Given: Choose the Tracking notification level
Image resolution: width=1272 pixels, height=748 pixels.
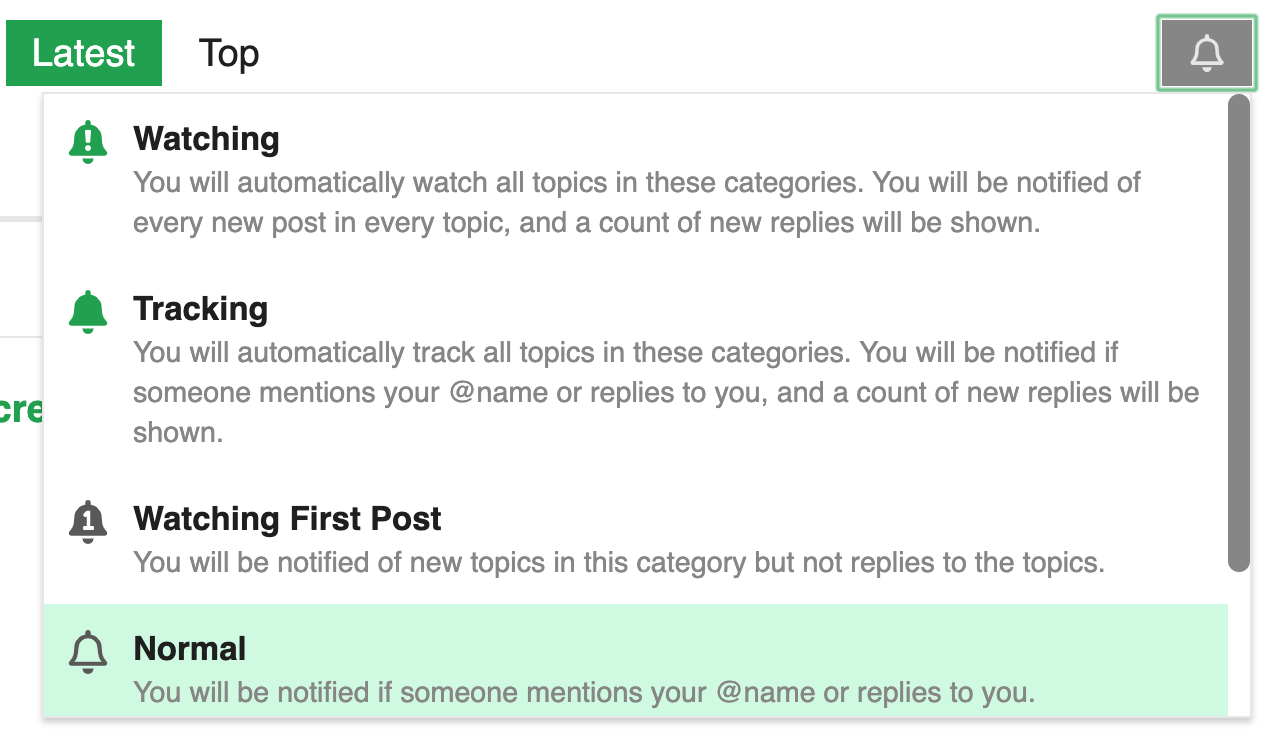Looking at the screenshot, I should (200, 309).
